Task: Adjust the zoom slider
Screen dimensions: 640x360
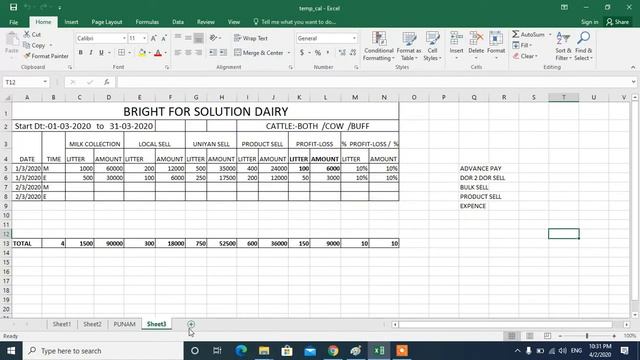Action: pyautogui.click(x=587, y=336)
